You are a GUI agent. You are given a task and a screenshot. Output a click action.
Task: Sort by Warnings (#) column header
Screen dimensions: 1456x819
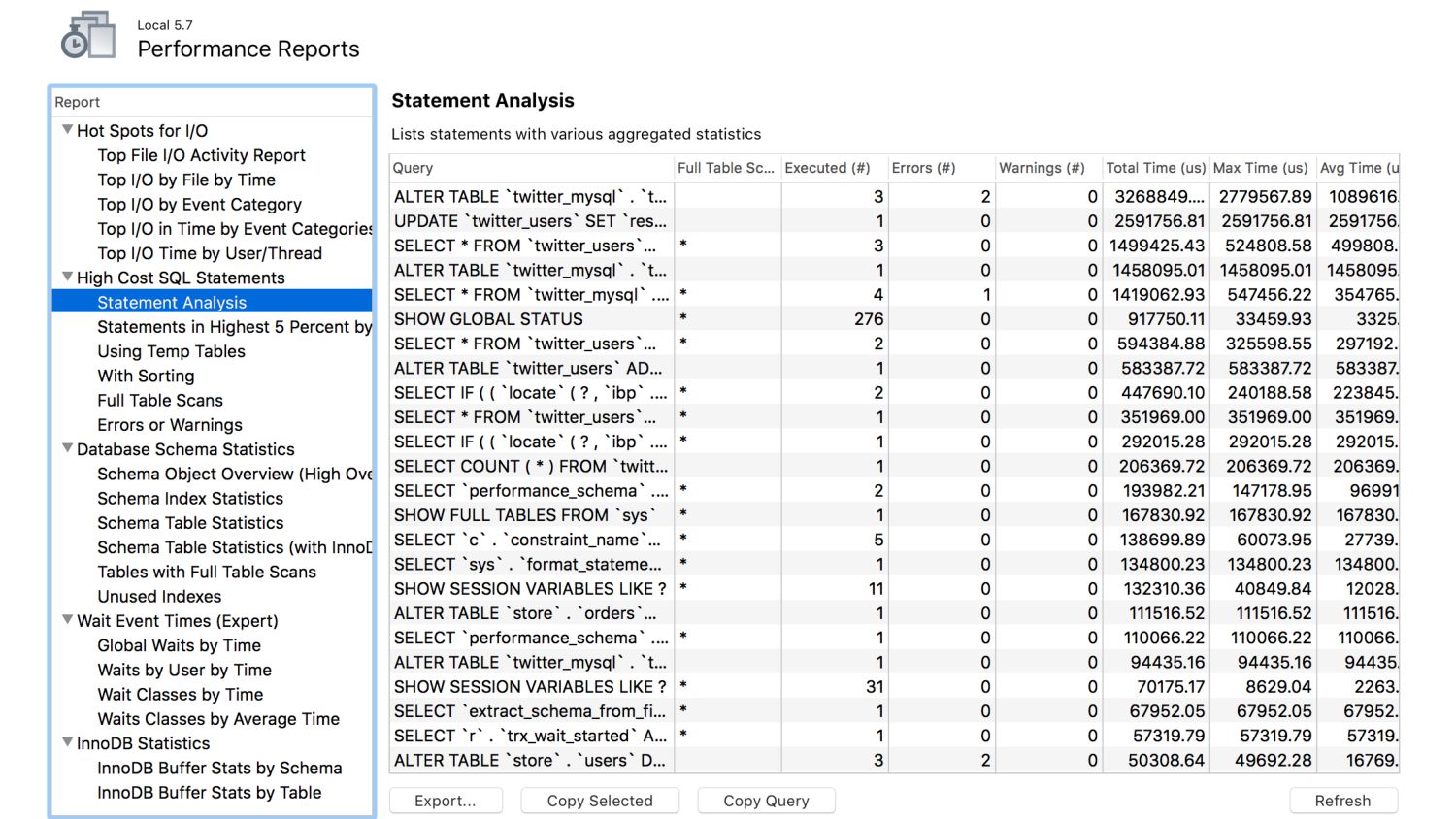[1049, 168]
